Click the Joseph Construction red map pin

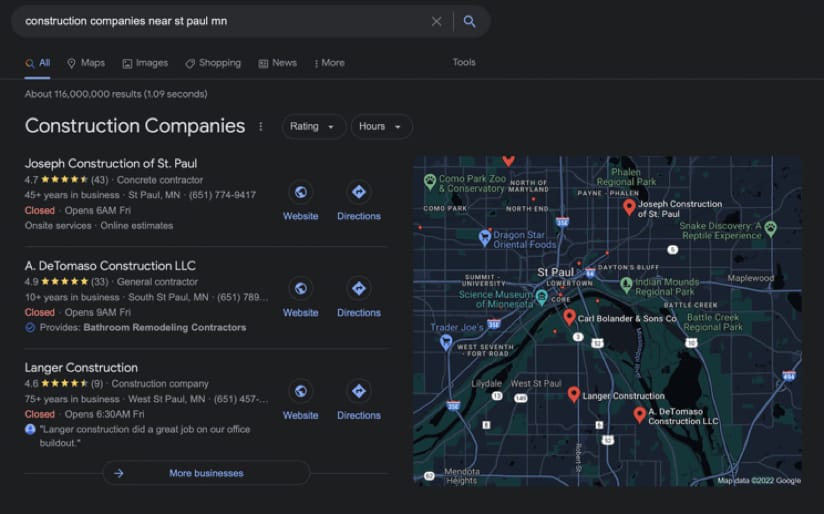click(629, 207)
